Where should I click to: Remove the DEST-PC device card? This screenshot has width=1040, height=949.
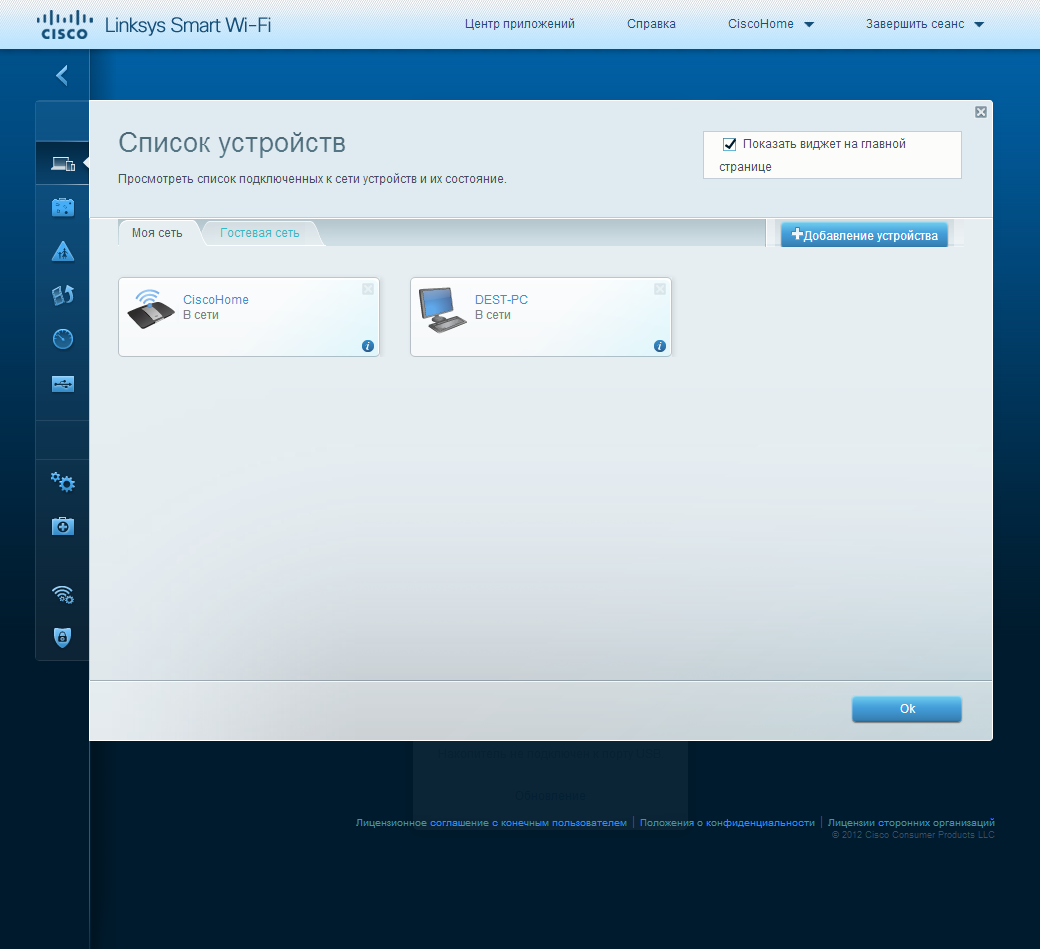[660, 289]
